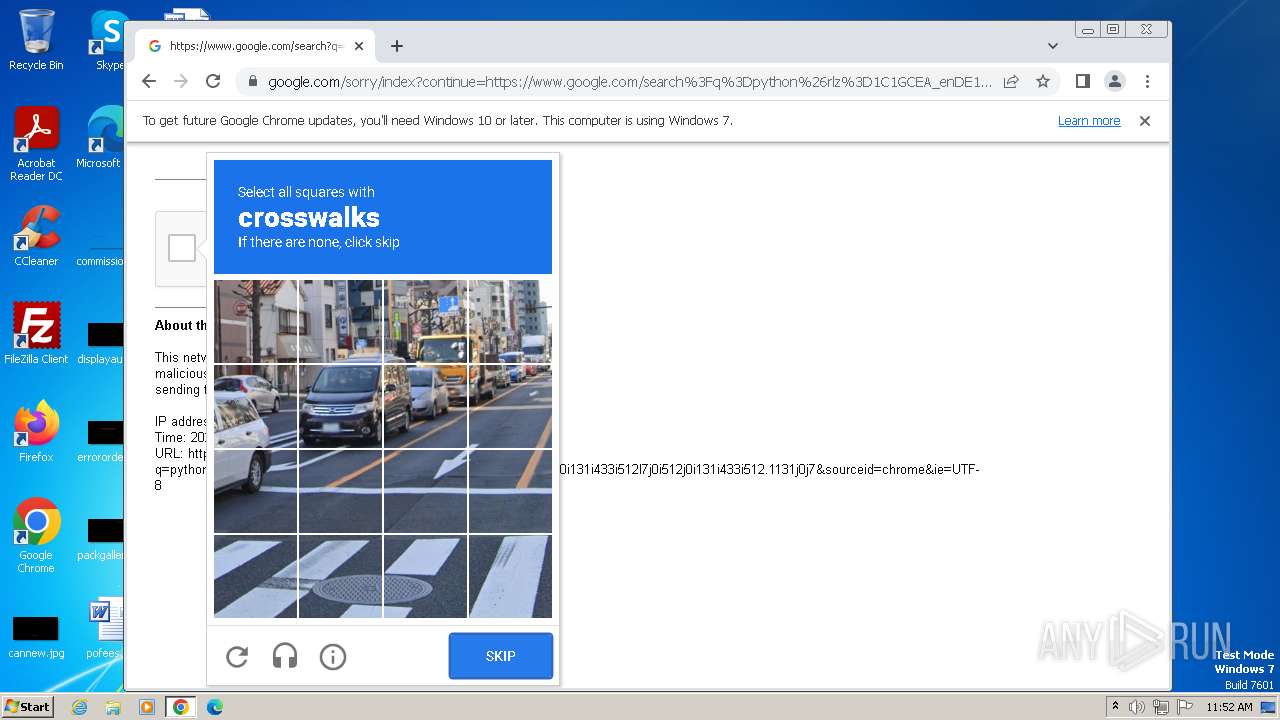
Task: Click the SKIP button
Action: [500, 656]
